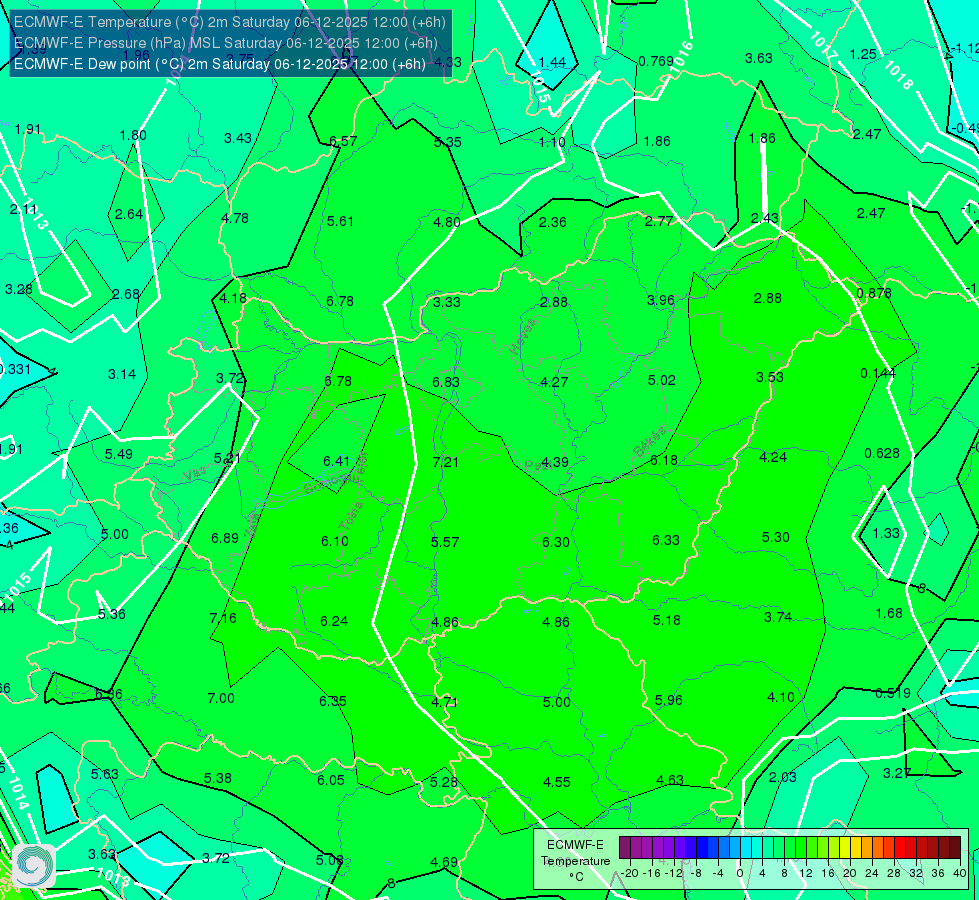Click the 5.57 temperature value
The width and height of the screenshot is (979, 900).
tap(445, 542)
